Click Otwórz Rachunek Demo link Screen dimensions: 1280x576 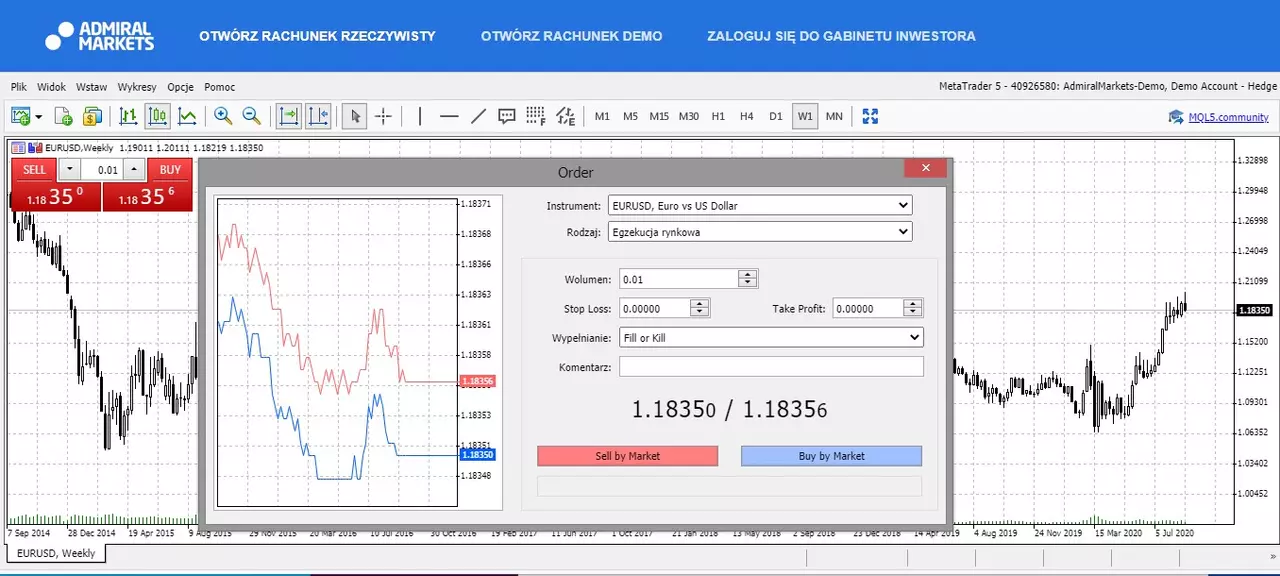point(571,36)
